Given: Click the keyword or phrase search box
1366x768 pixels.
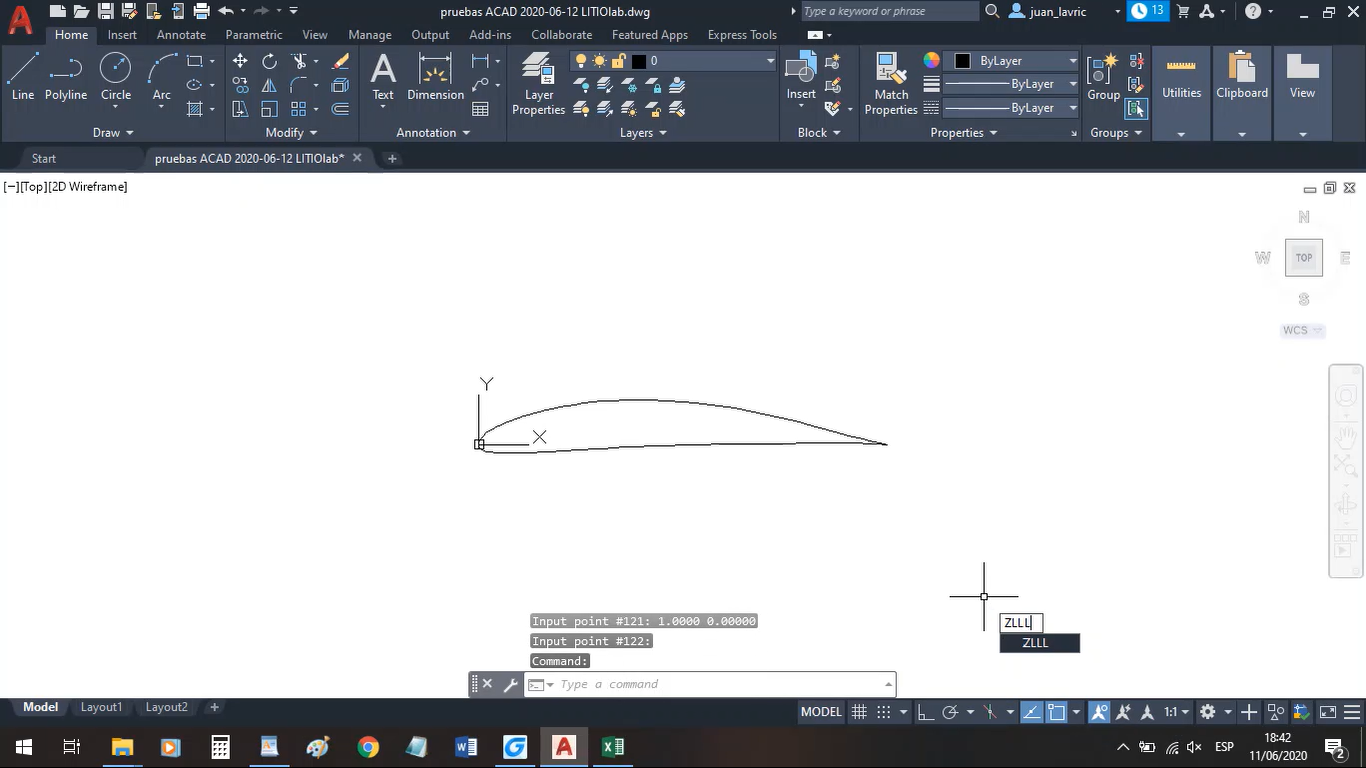Looking at the screenshot, I should click(889, 11).
